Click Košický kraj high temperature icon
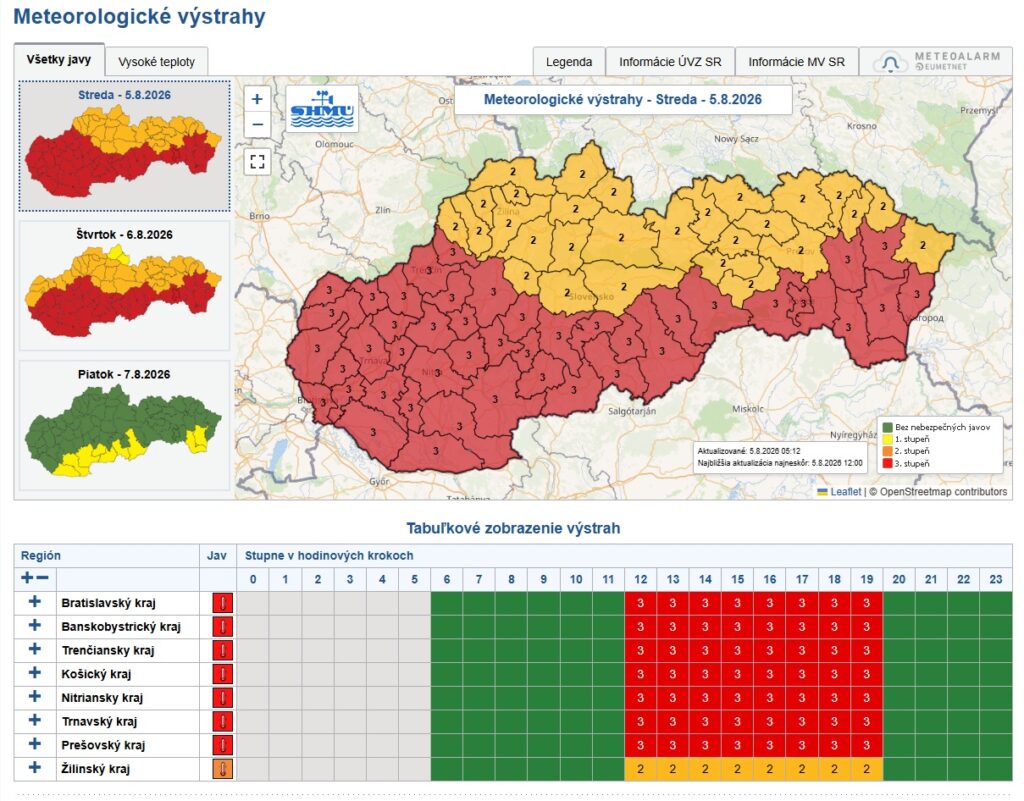The width and height of the screenshot is (1024, 801). pyautogui.click(x=222, y=674)
